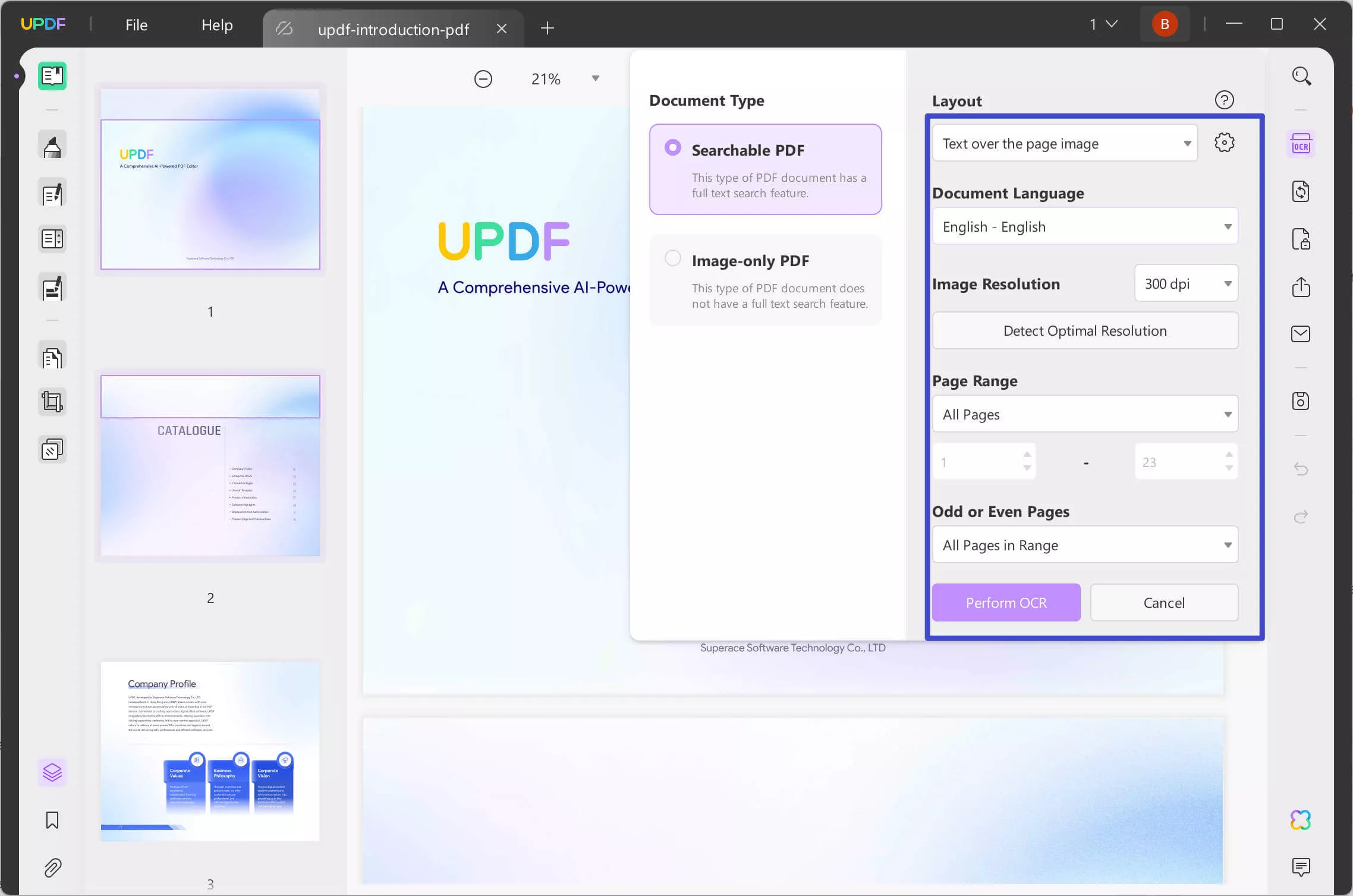The image size is (1353, 896).
Task: Click the bookmark icon in sidebar
Action: coord(52,820)
